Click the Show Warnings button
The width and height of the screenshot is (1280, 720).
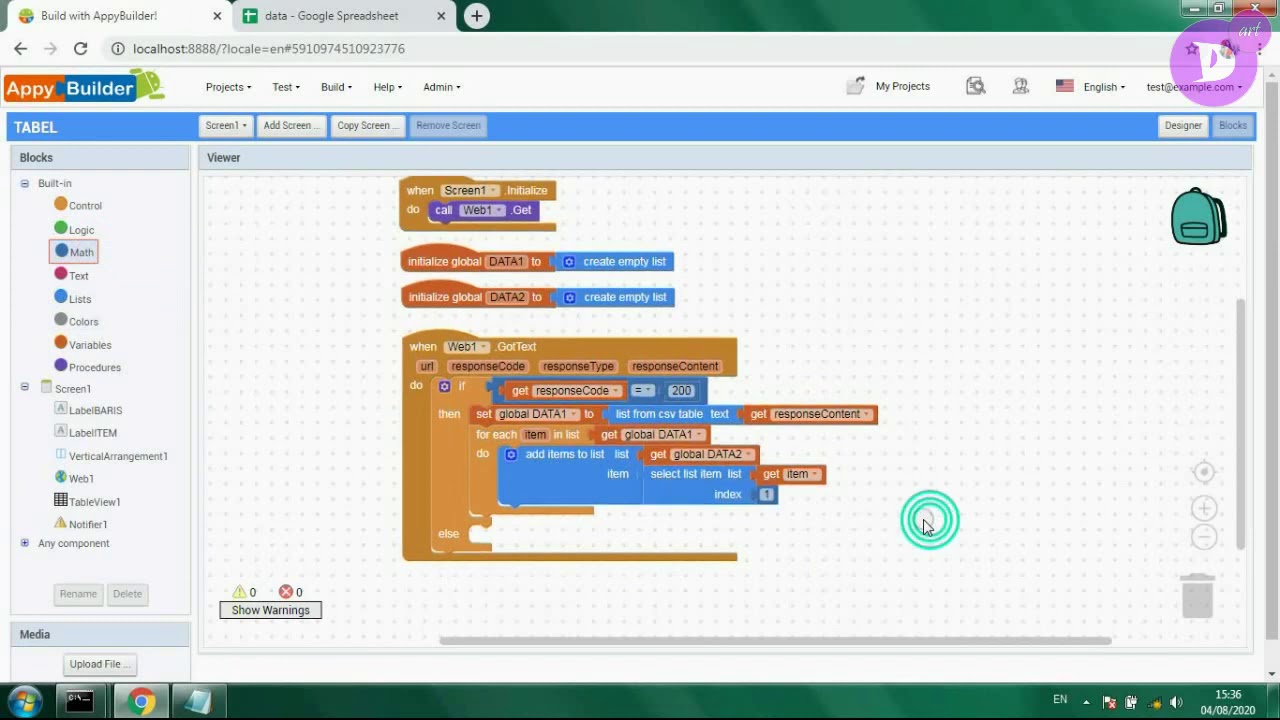tap(270, 610)
